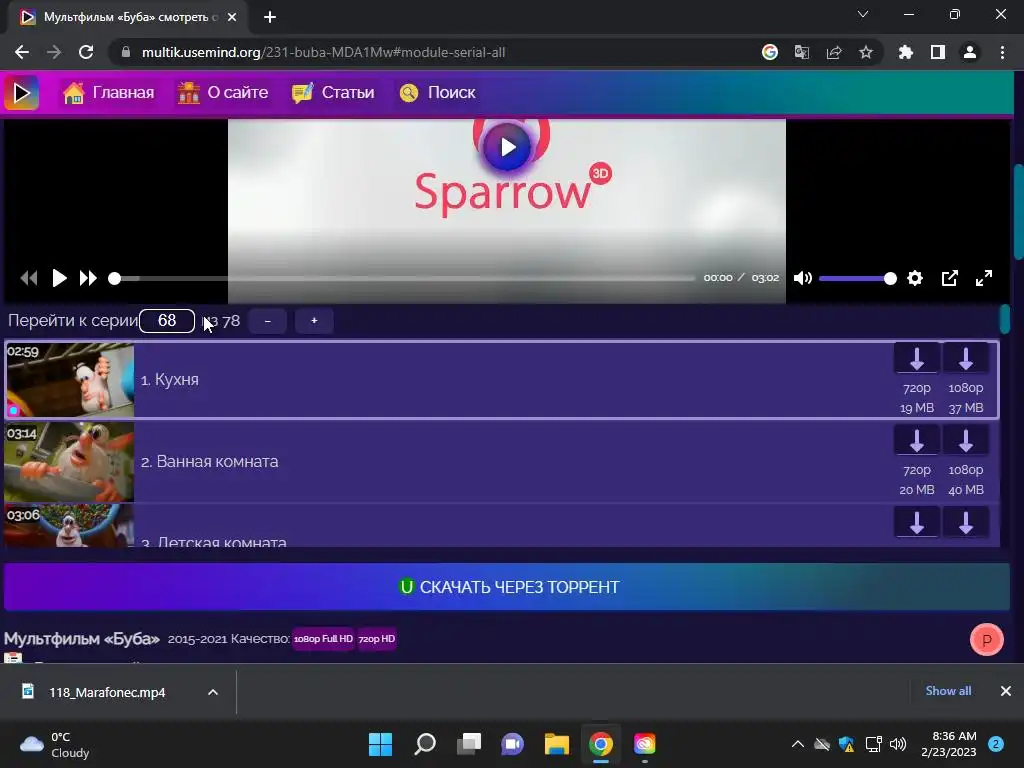Open File Explorer from taskbar
Screen dimensions: 1024x768
(557, 744)
